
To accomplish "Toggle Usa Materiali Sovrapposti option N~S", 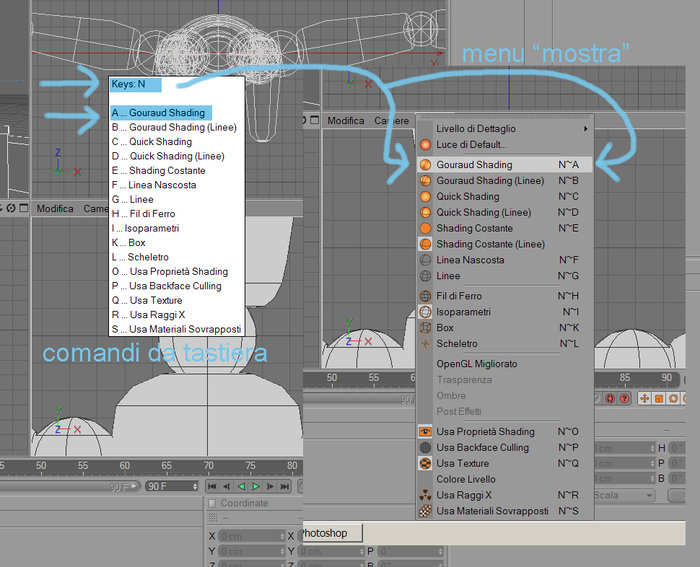I will pos(505,511).
